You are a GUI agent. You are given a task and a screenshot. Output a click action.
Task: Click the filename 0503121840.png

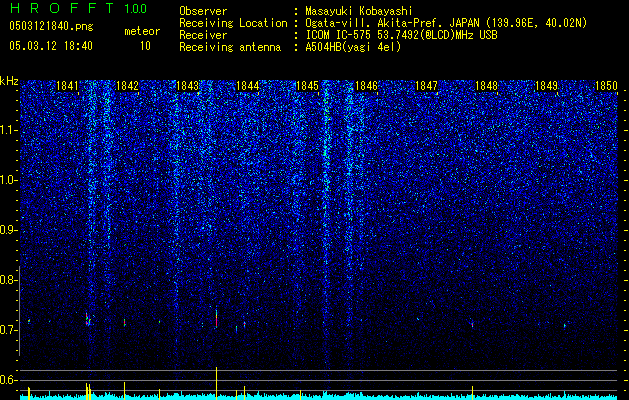point(51,26)
